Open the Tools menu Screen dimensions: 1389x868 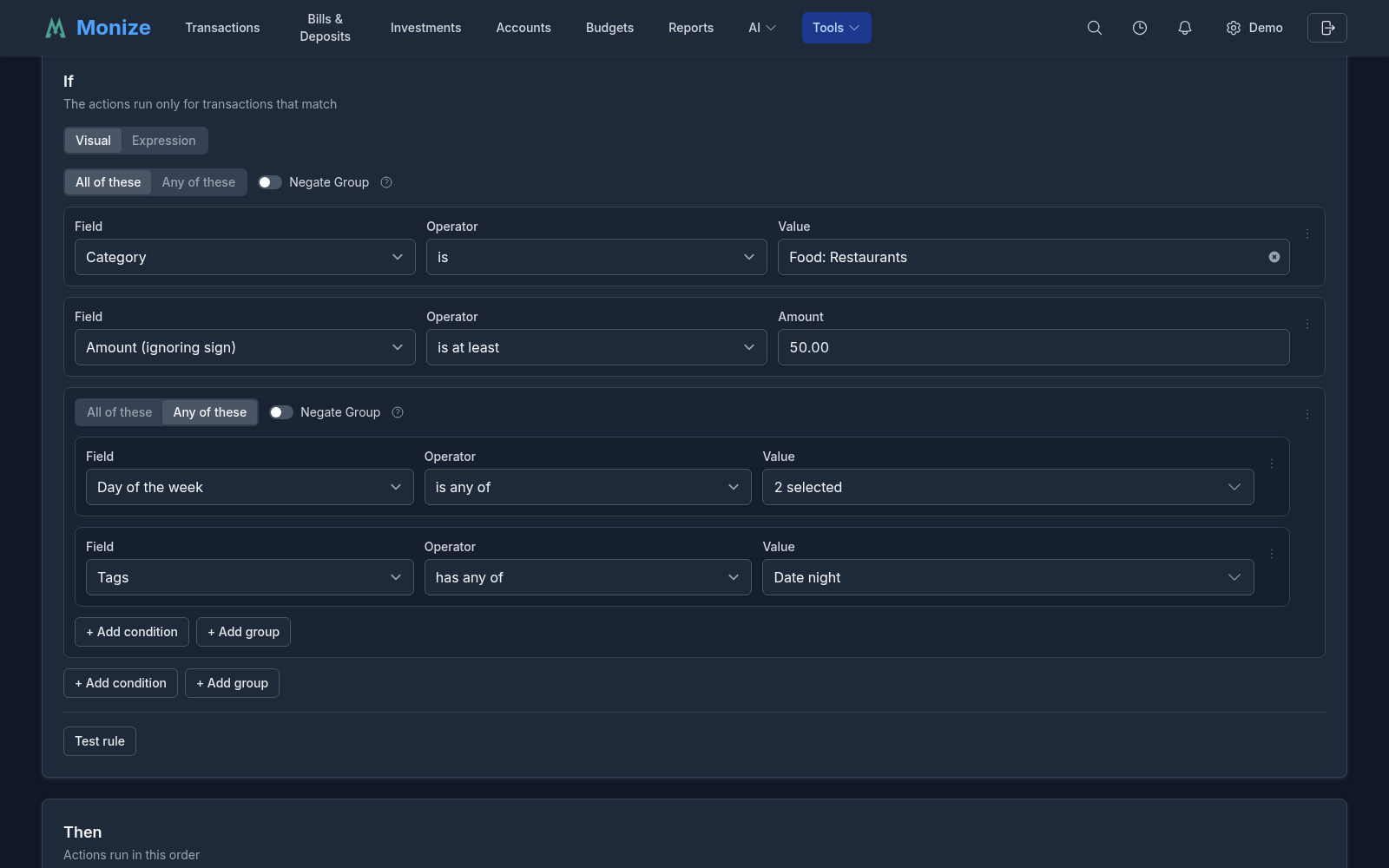(x=836, y=28)
